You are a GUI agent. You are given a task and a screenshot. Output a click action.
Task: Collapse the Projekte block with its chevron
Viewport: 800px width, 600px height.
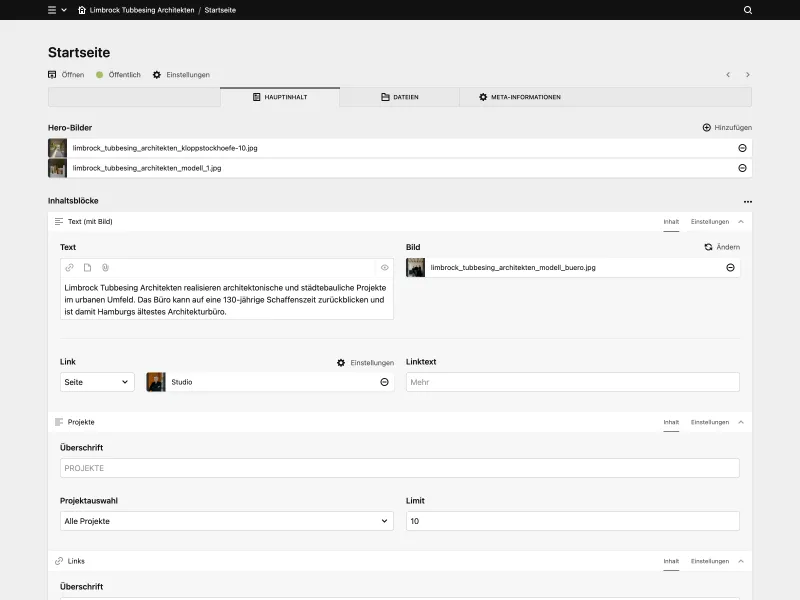[741, 421]
